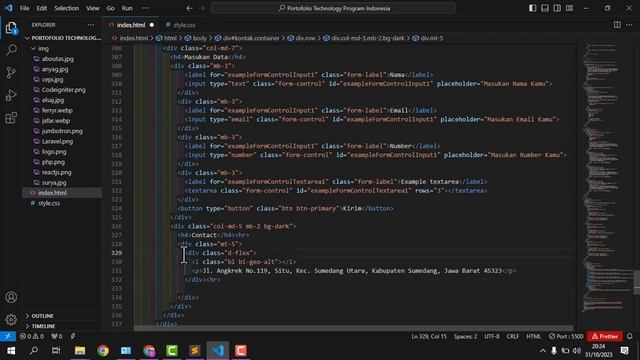Change UTF-8 file encoding
640x360 pixels.
(x=492, y=336)
